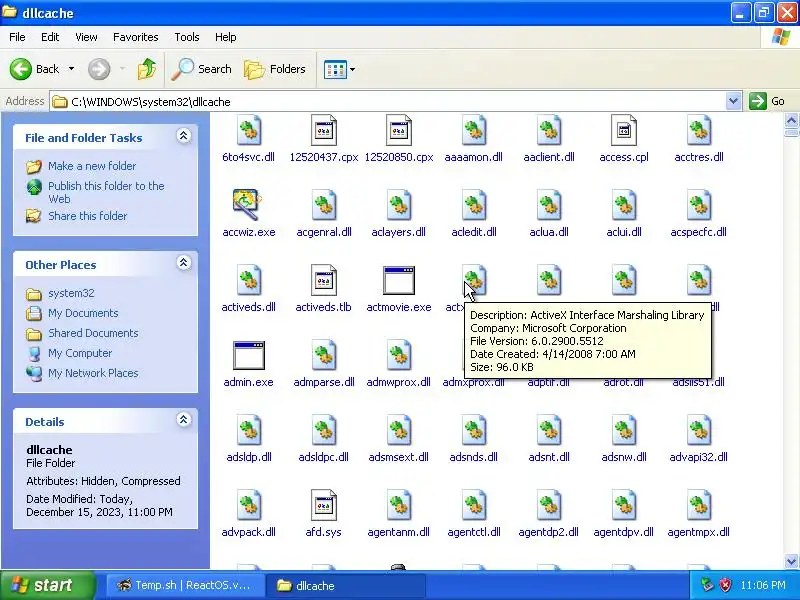Open the File menu
The image size is (800, 600).
pyautogui.click(x=17, y=37)
